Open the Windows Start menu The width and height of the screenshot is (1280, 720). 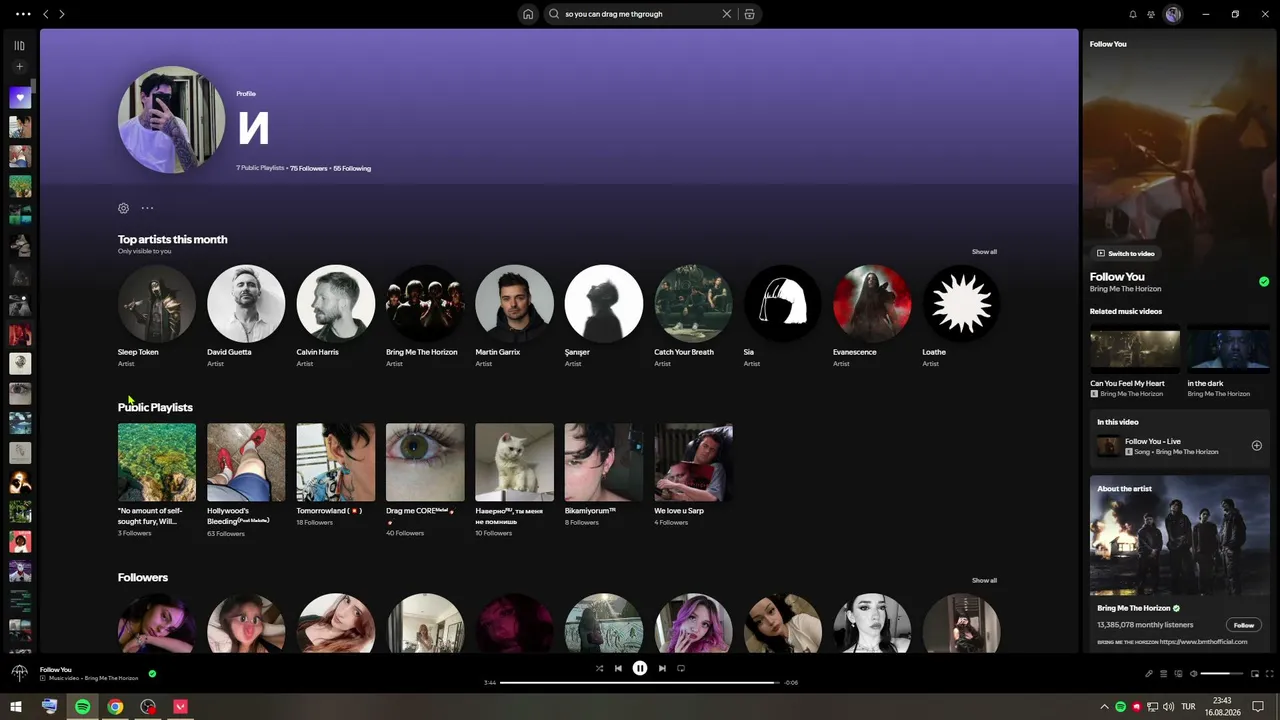[x=17, y=706]
